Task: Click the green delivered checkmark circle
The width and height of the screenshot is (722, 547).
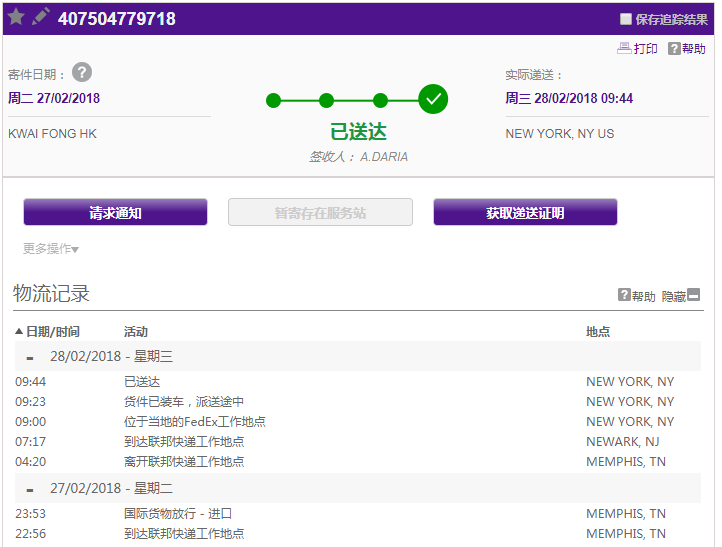Action: pyautogui.click(x=433, y=99)
